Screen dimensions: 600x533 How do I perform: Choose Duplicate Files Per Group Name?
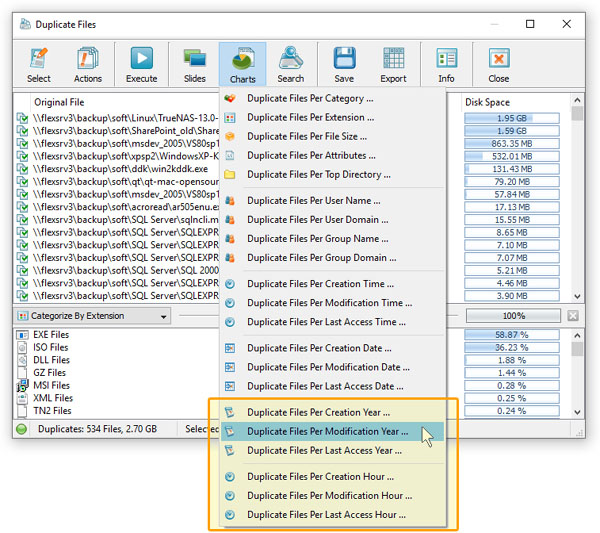pos(332,239)
